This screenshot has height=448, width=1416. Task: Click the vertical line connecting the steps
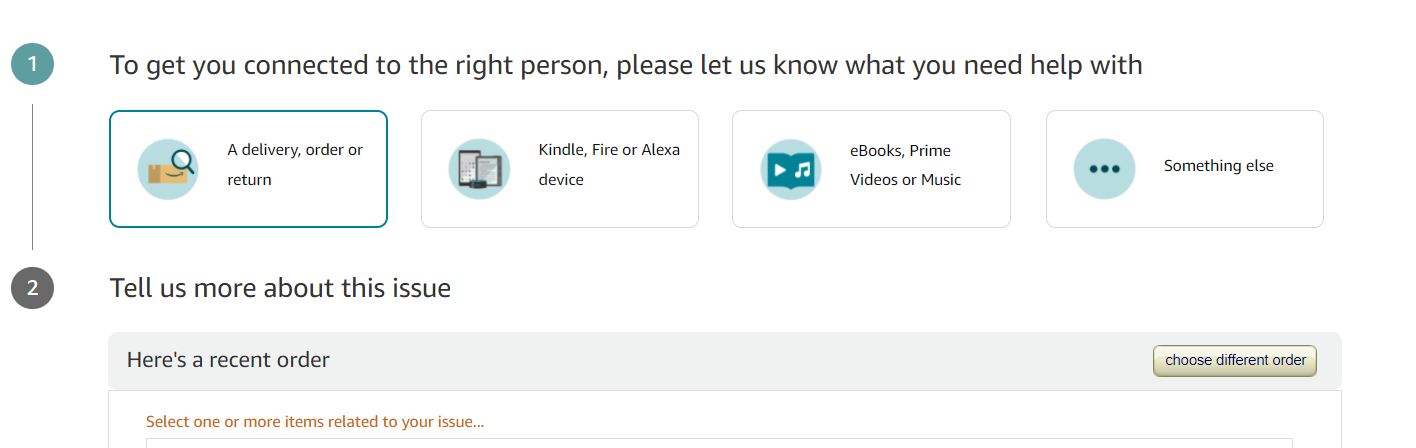point(32,176)
